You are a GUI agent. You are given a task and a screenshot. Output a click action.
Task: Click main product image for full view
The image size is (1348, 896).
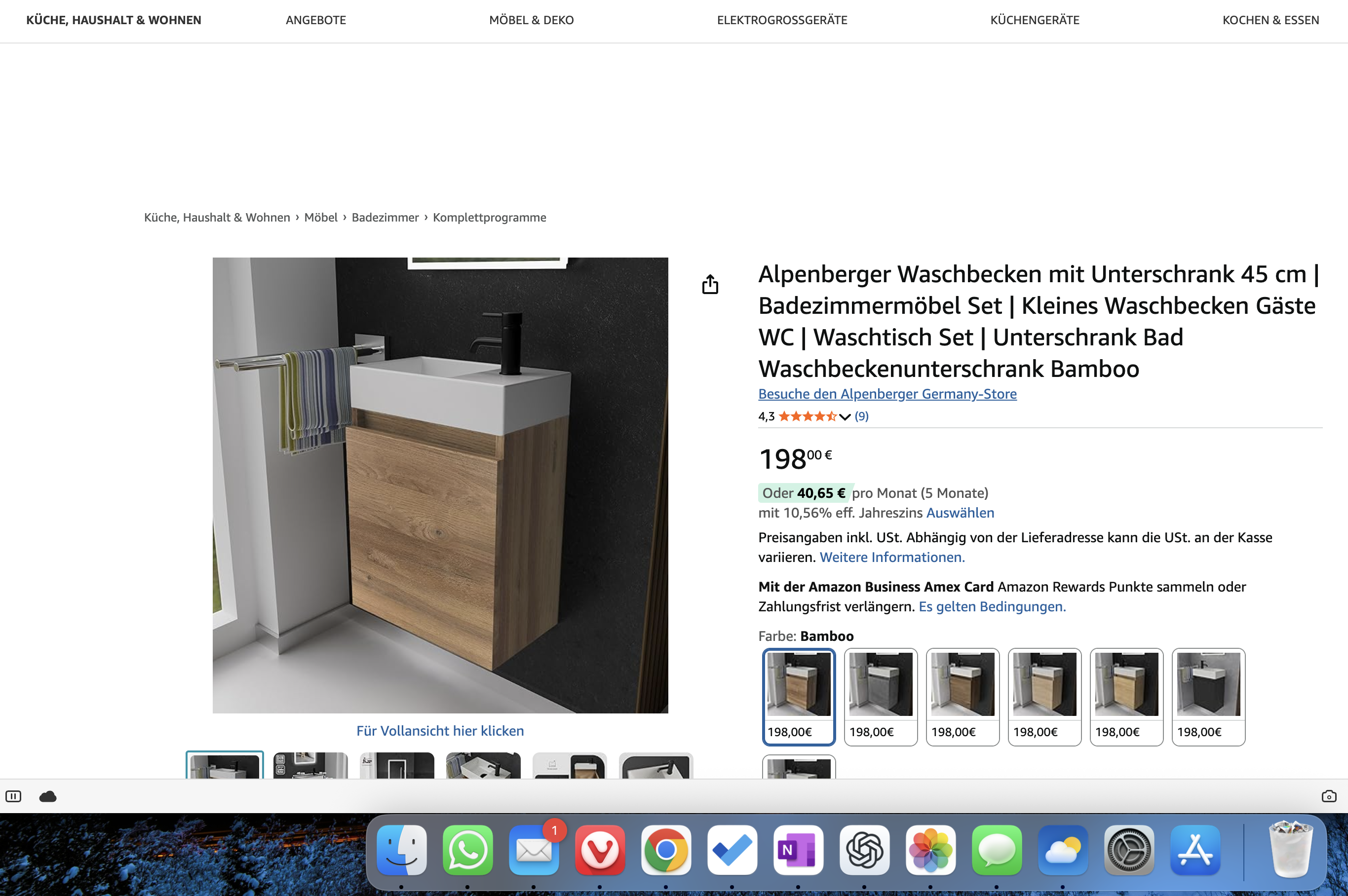tap(440, 485)
